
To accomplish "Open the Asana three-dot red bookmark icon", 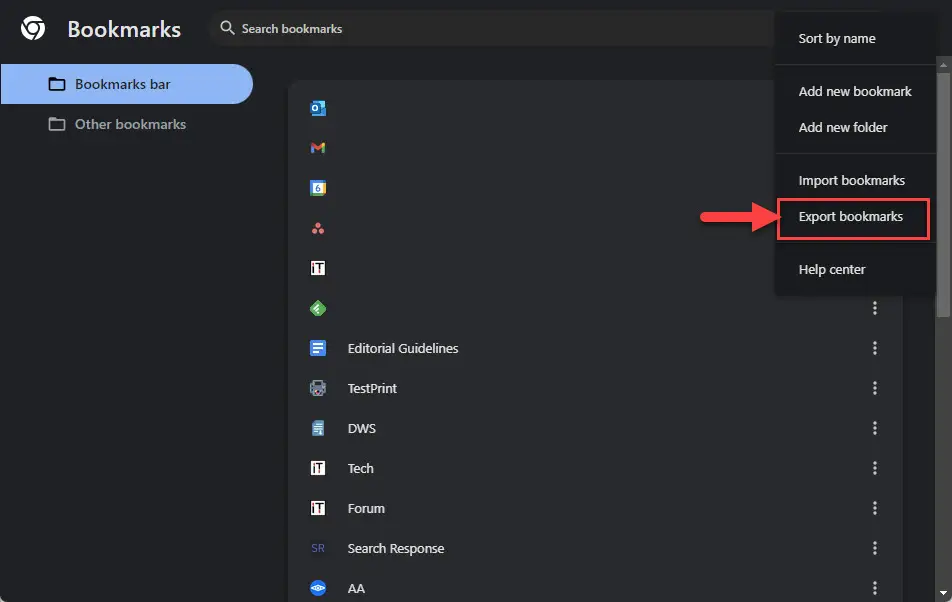I will pos(318,229).
